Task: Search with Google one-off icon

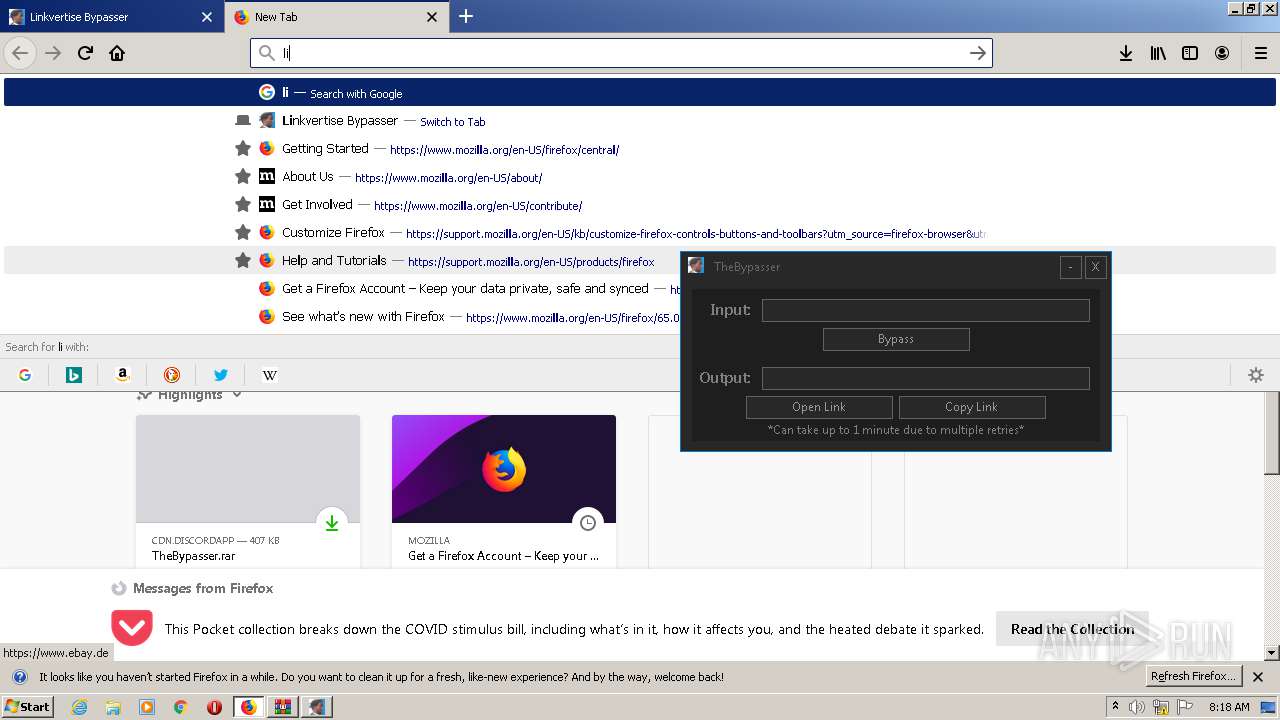Action: (x=25, y=375)
